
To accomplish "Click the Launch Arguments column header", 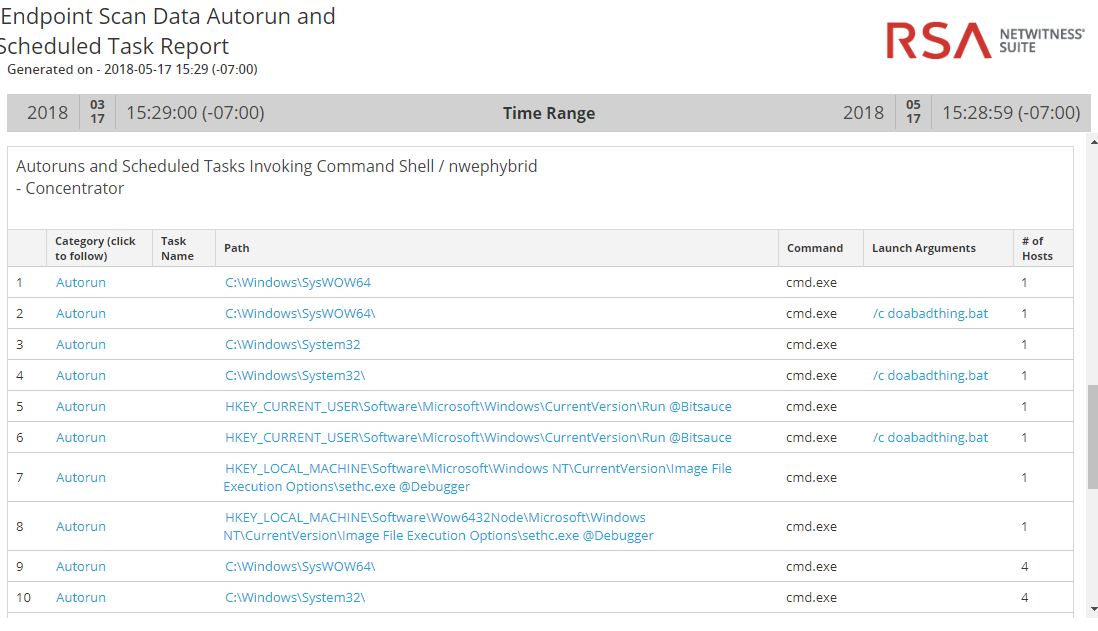I will tap(923, 248).
